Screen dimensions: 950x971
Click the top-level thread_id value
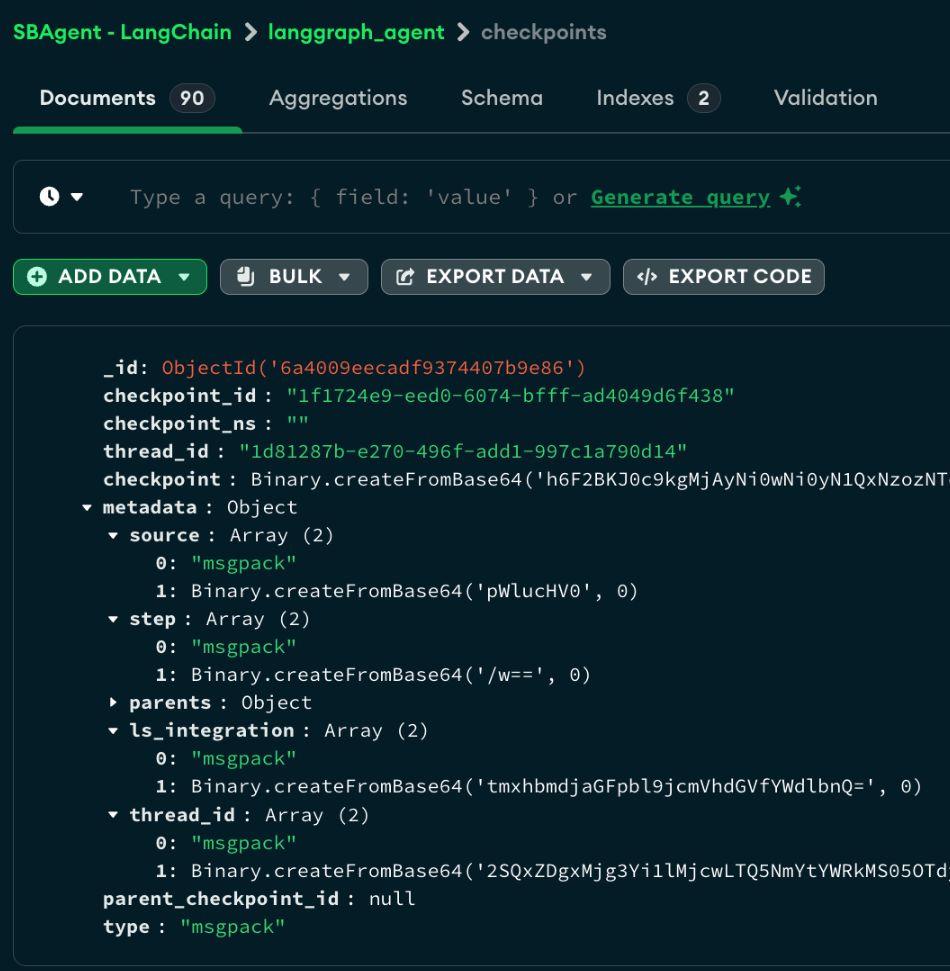pos(463,451)
